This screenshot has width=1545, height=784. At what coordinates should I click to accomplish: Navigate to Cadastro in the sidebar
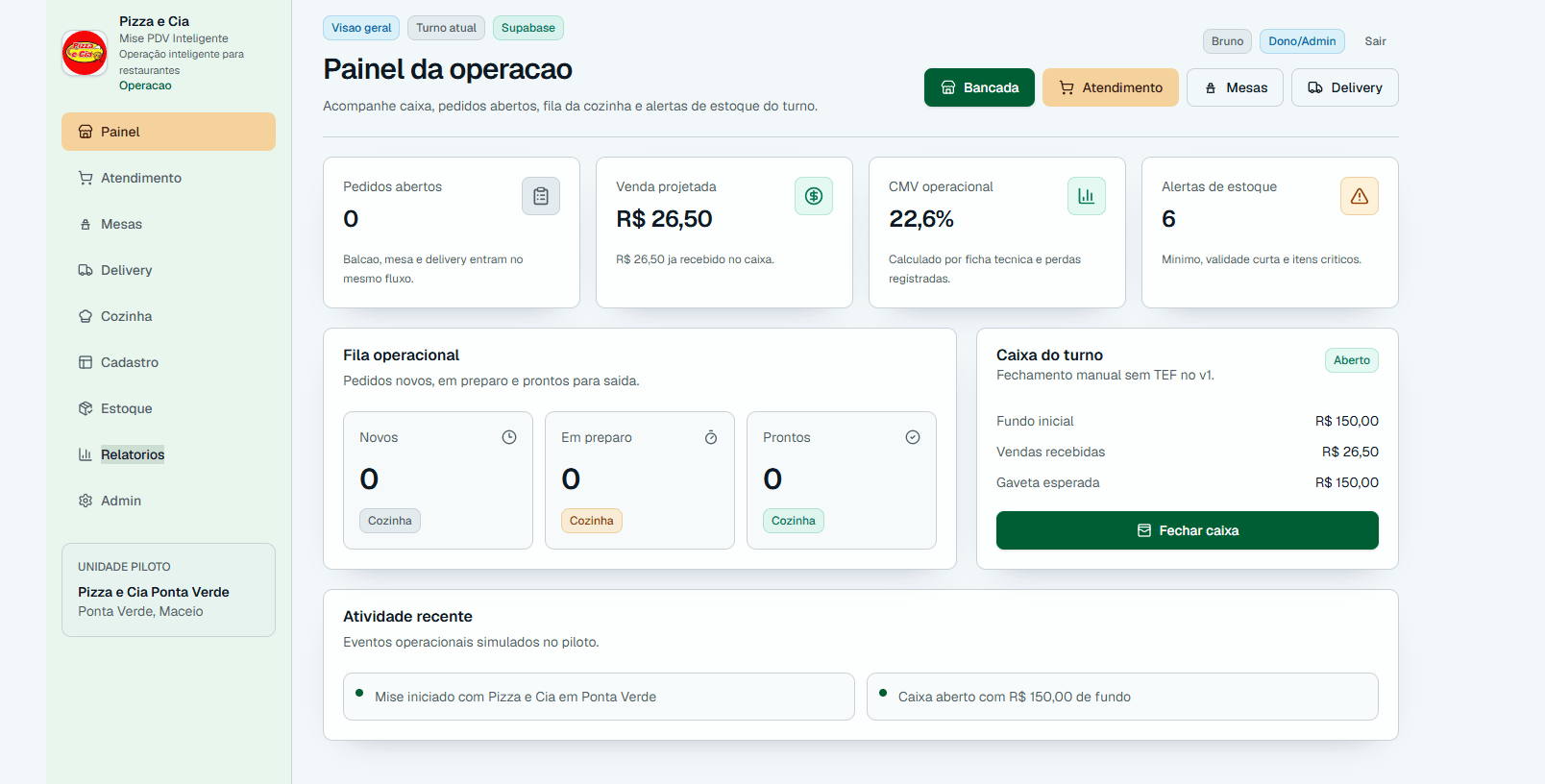coord(168,362)
